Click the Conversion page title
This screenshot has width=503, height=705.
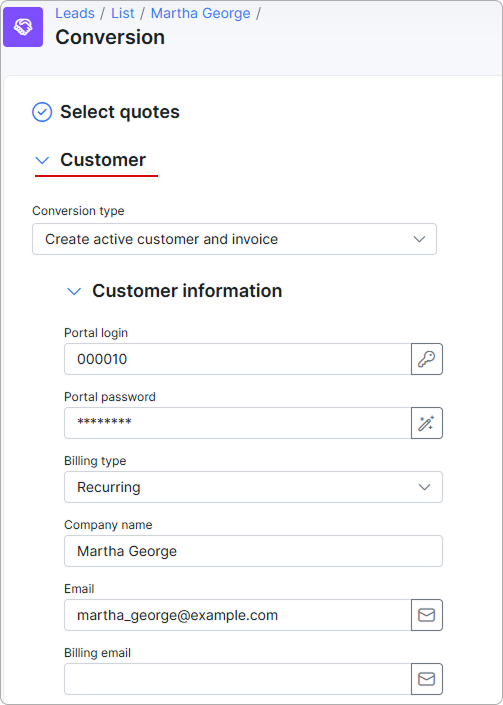click(110, 37)
